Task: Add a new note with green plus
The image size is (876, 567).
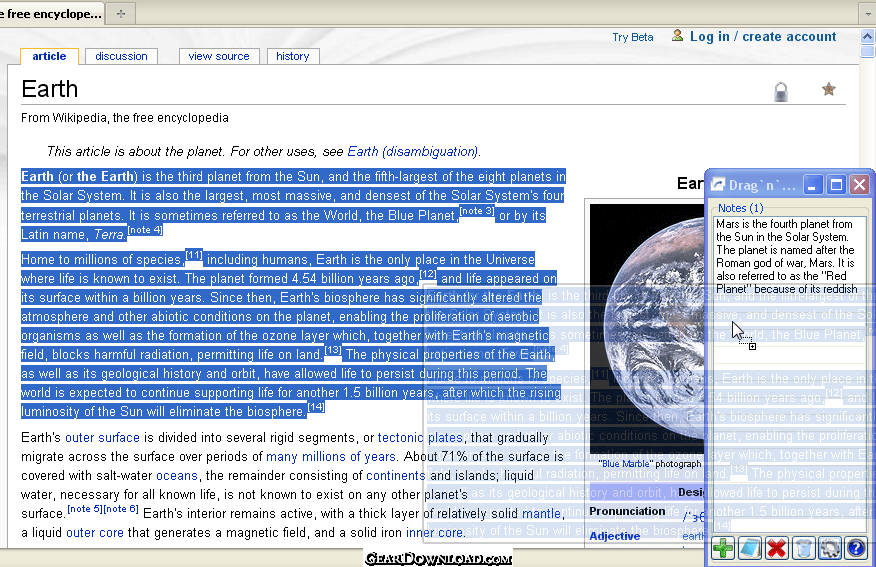Action: click(722, 548)
